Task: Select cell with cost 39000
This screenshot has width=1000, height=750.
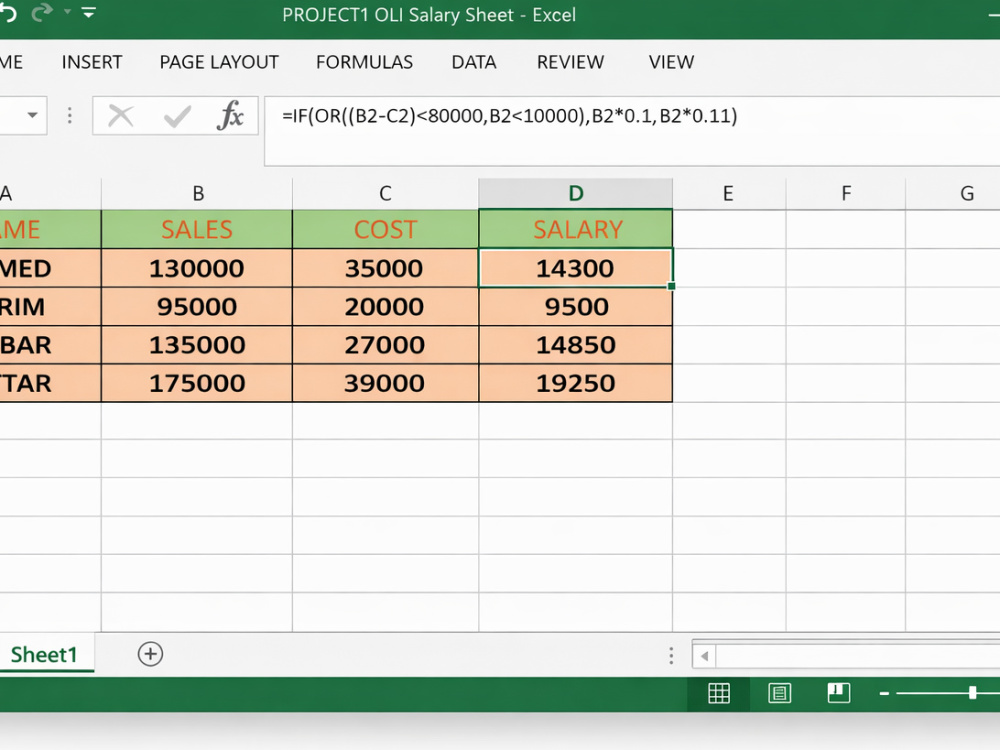Action: (x=385, y=383)
